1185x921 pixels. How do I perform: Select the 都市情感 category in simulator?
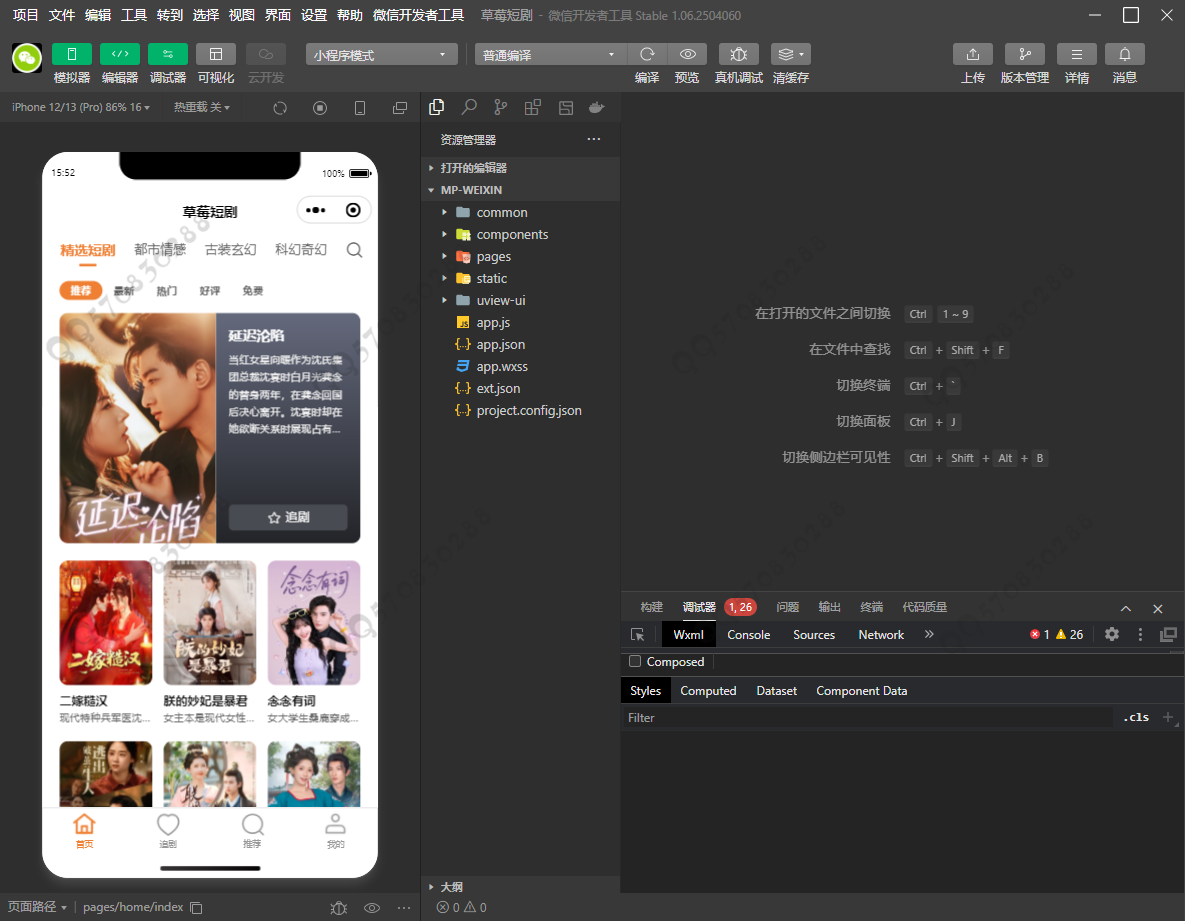(x=160, y=250)
